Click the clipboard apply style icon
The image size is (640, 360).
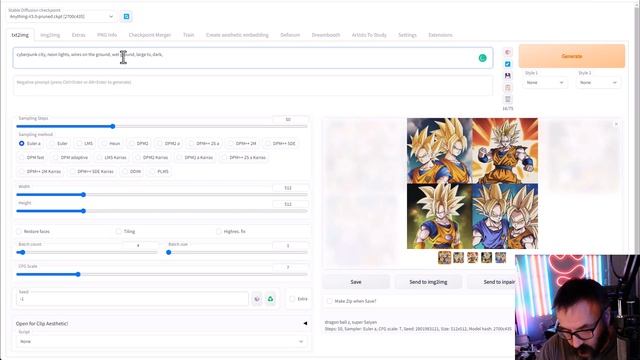pyautogui.click(x=507, y=87)
